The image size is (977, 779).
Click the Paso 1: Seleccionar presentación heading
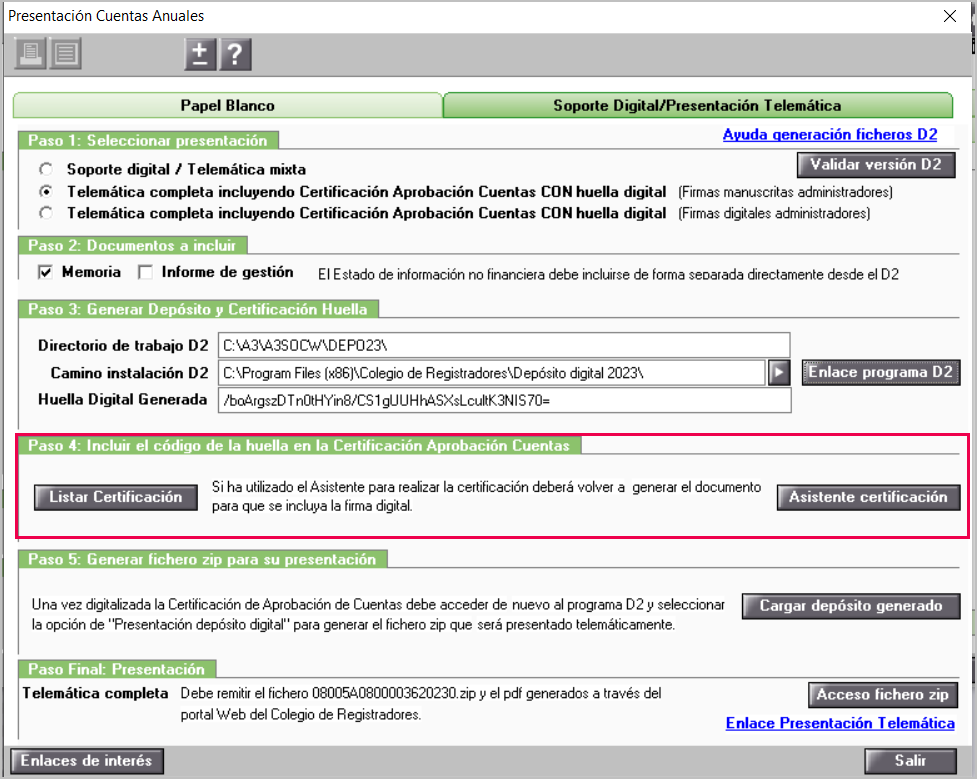(x=148, y=141)
